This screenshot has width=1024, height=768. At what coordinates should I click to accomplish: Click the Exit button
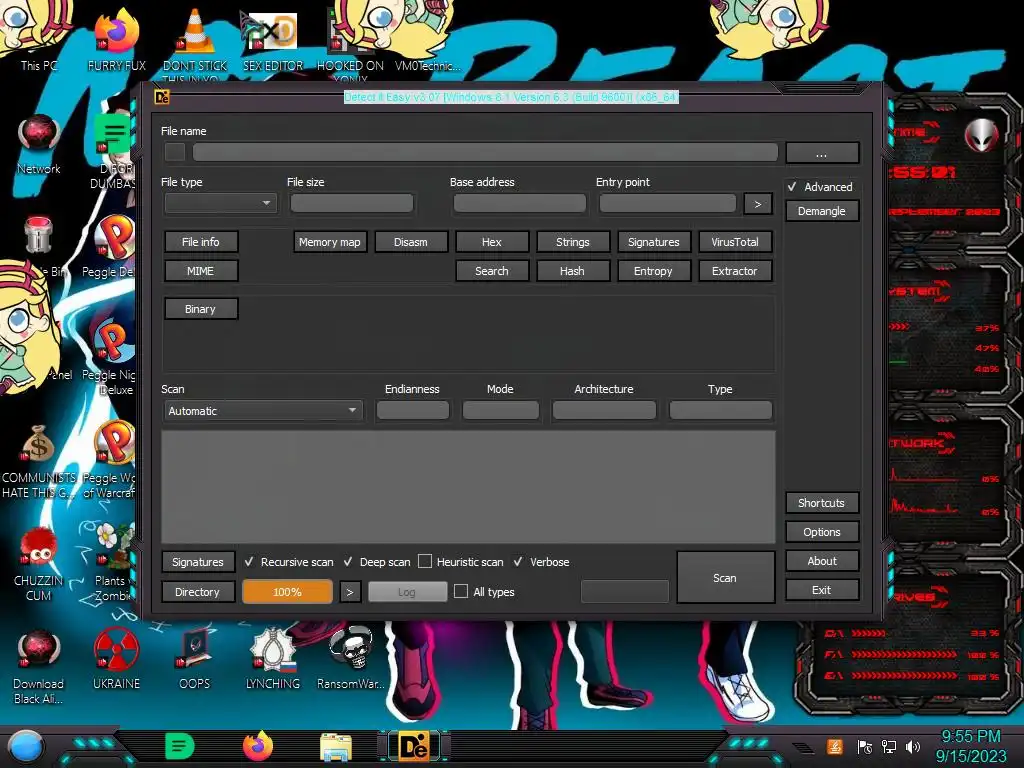tap(822, 590)
